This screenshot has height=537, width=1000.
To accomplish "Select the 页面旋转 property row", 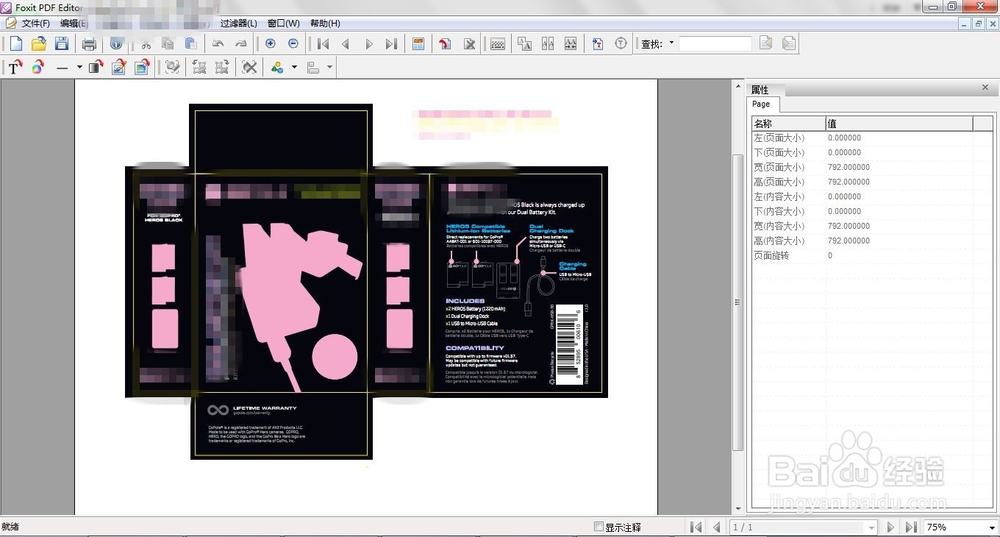I will pyautogui.click(x=872, y=255).
